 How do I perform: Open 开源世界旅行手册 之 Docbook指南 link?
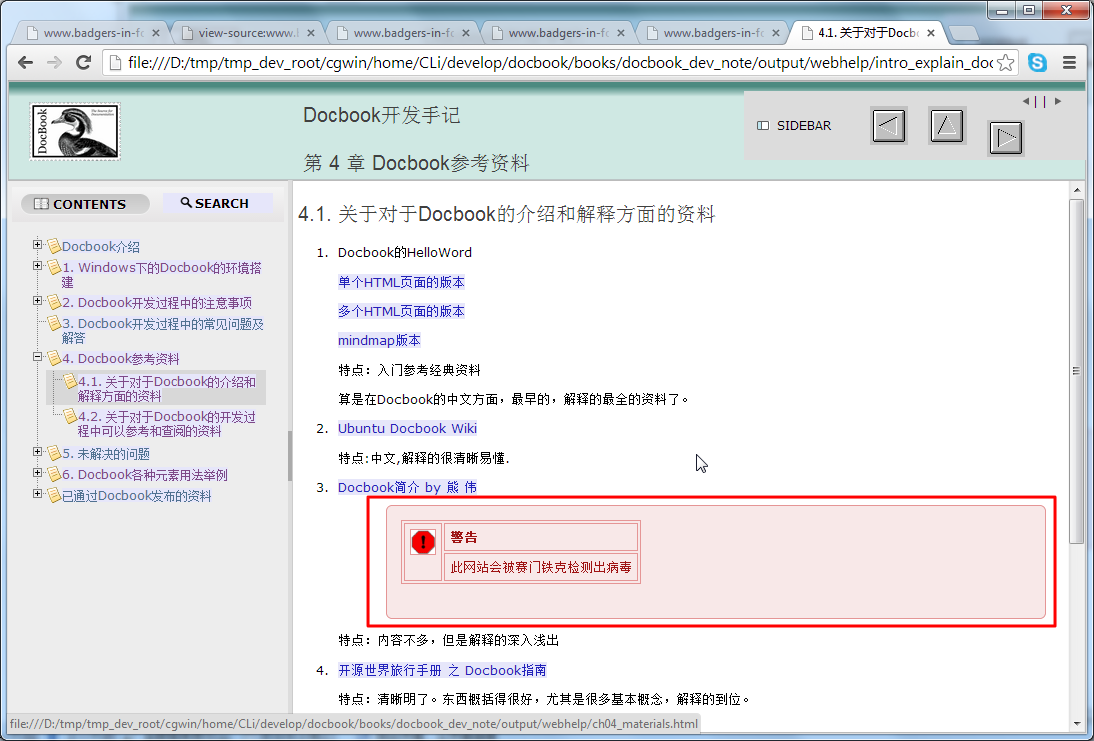[x=442, y=670]
